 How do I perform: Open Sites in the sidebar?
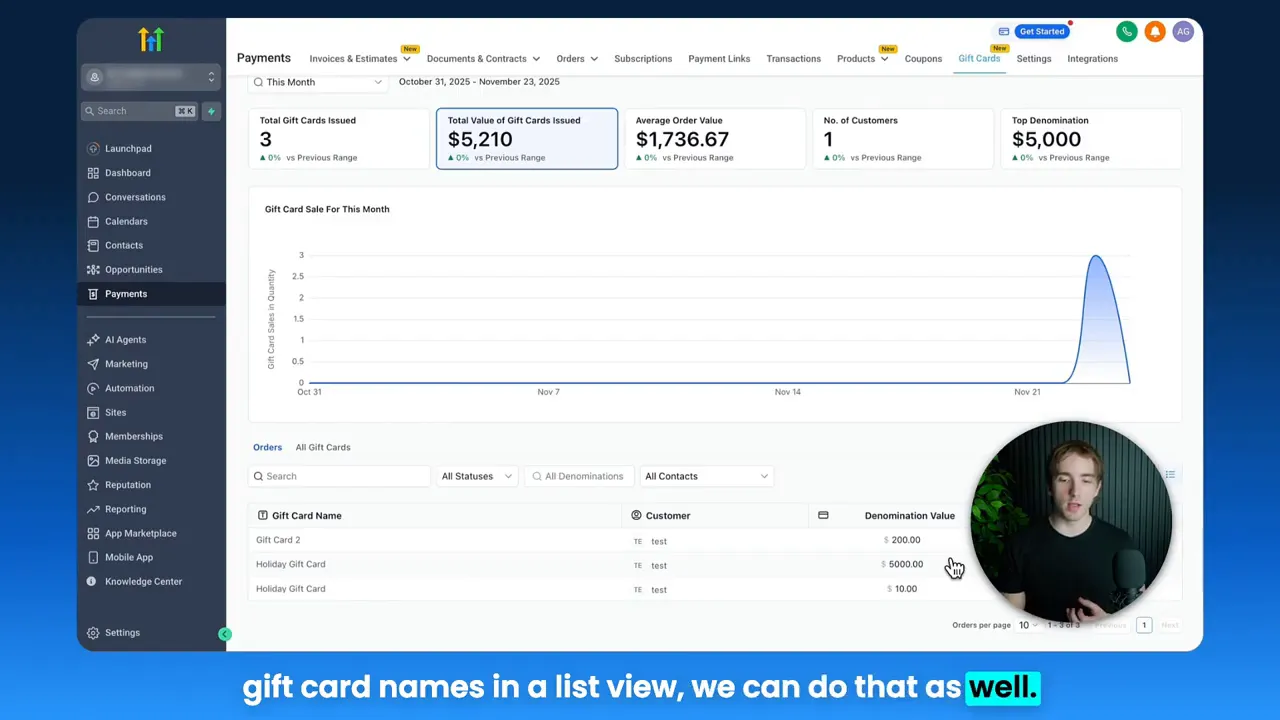coord(115,412)
